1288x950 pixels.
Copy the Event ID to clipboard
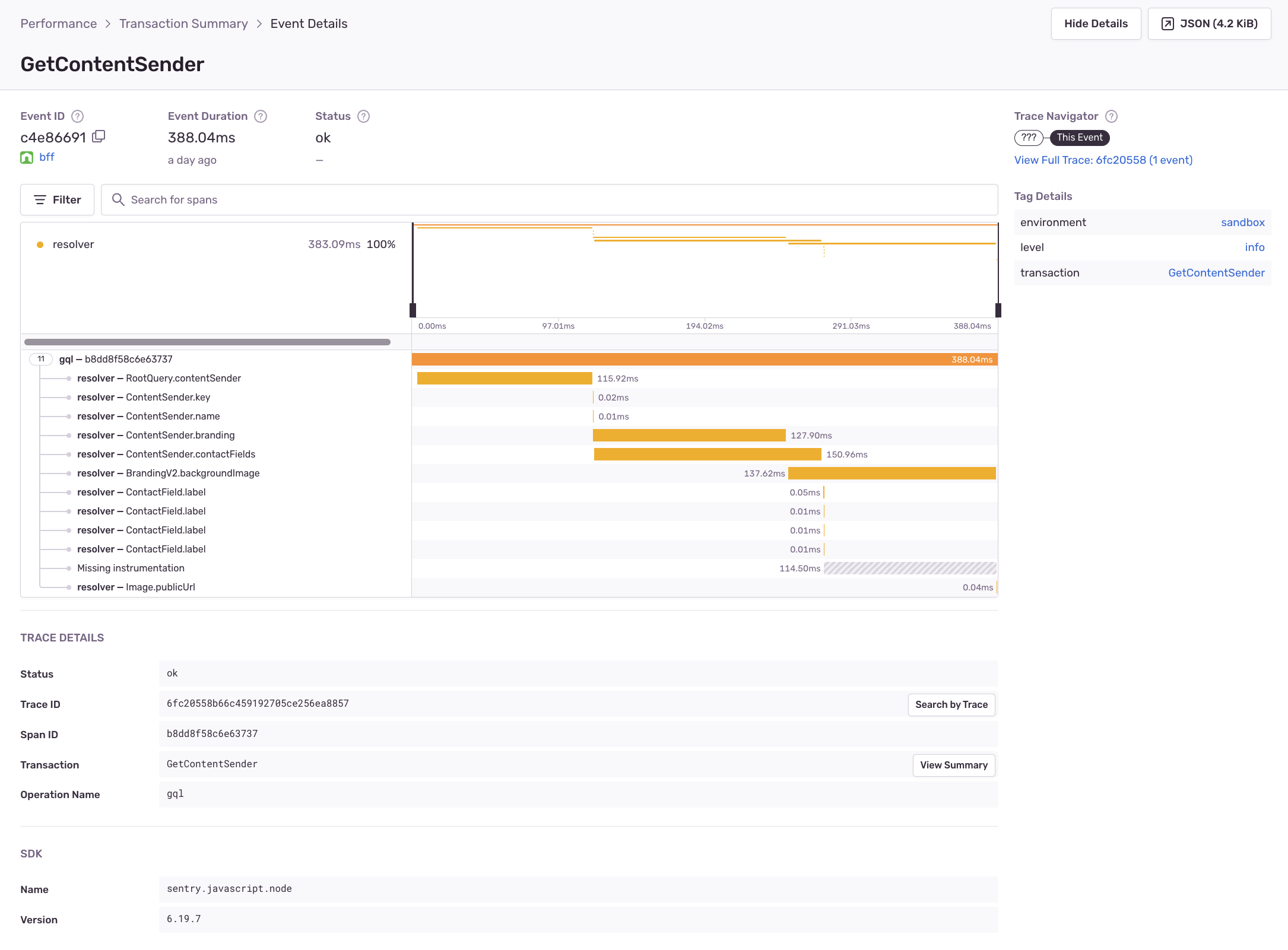click(x=99, y=136)
